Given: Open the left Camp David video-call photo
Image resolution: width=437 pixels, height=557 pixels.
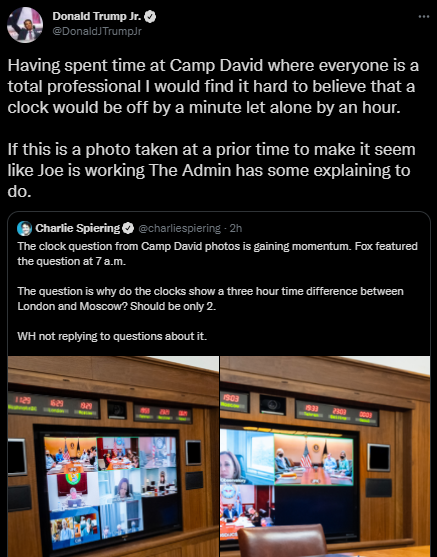Looking at the screenshot, I should 113,456.
